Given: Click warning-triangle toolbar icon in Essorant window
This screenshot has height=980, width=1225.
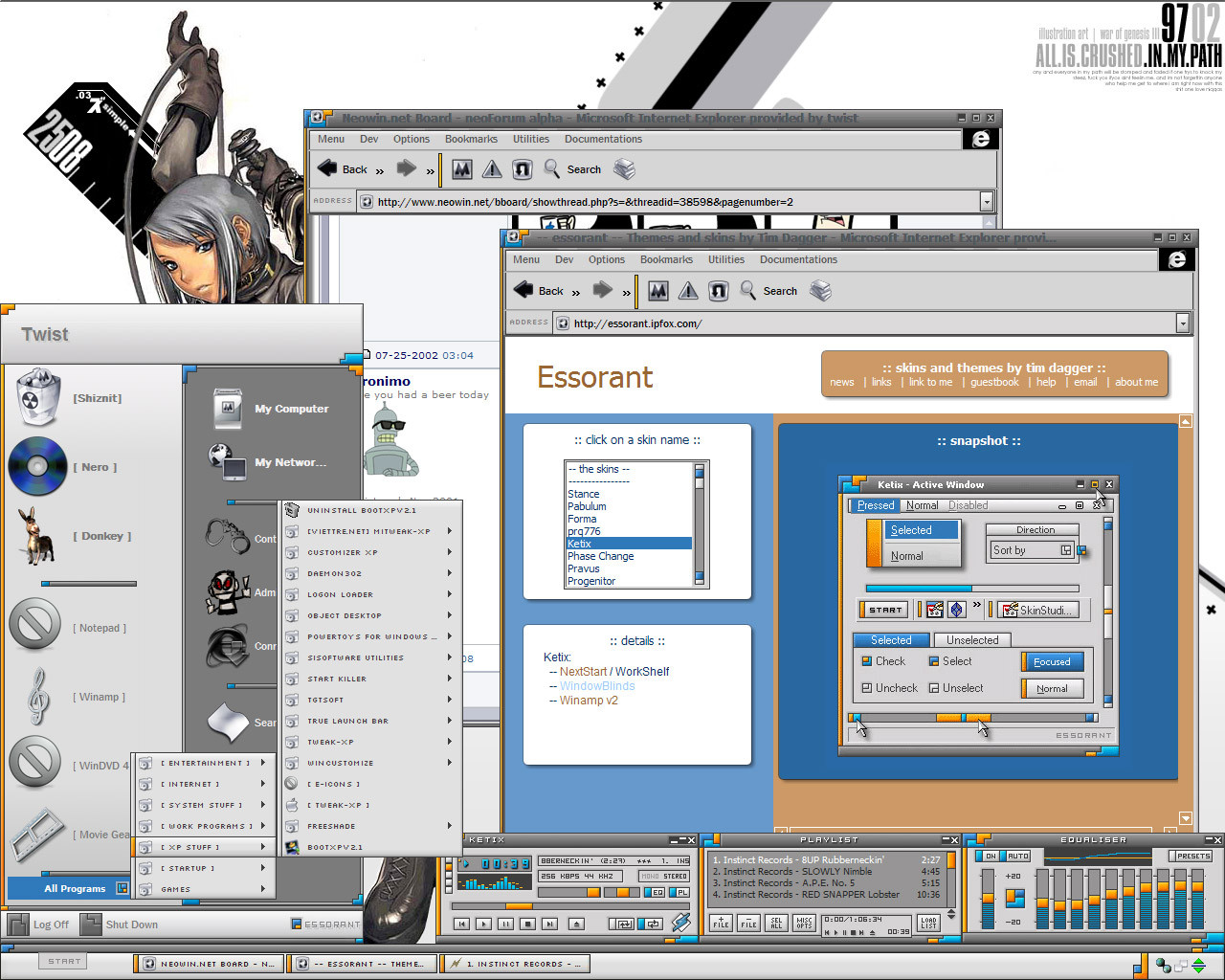Looking at the screenshot, I should (688, 291).
